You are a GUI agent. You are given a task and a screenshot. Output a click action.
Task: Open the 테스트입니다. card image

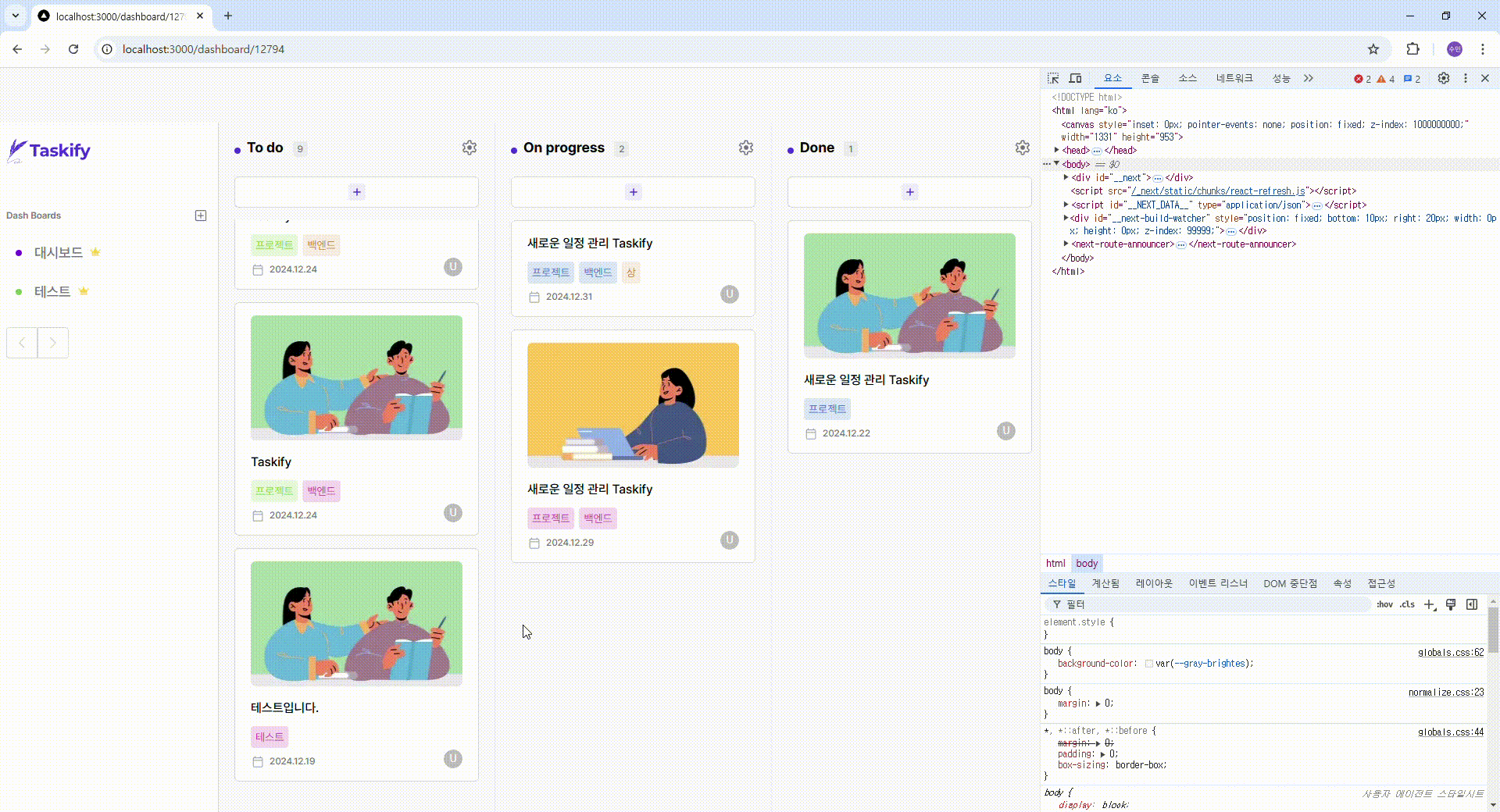(357, 624)
